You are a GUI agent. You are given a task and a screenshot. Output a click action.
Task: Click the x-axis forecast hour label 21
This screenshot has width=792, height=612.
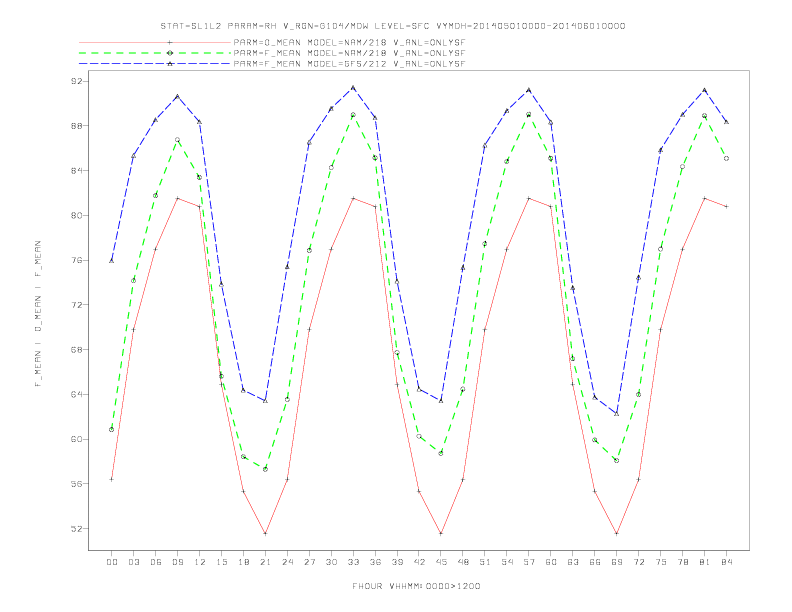pos(265,562)
